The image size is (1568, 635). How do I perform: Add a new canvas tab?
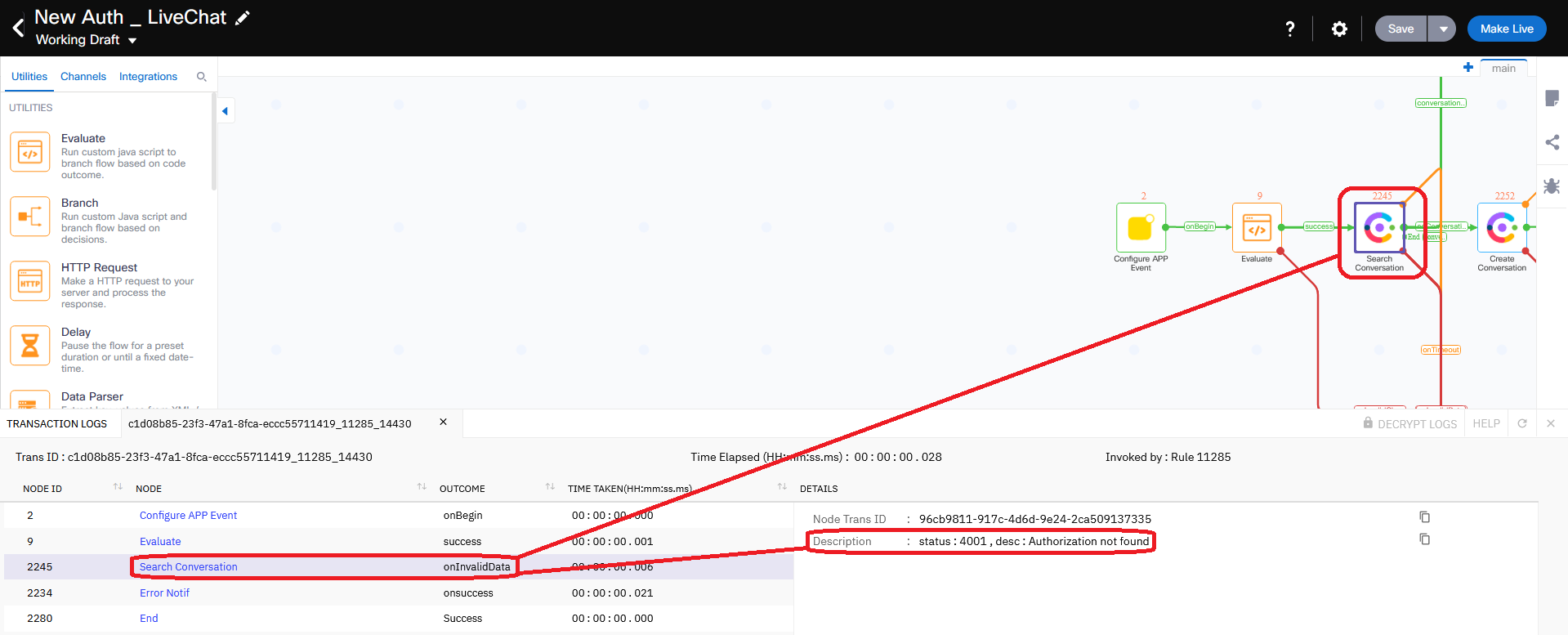pos(1468,68)
